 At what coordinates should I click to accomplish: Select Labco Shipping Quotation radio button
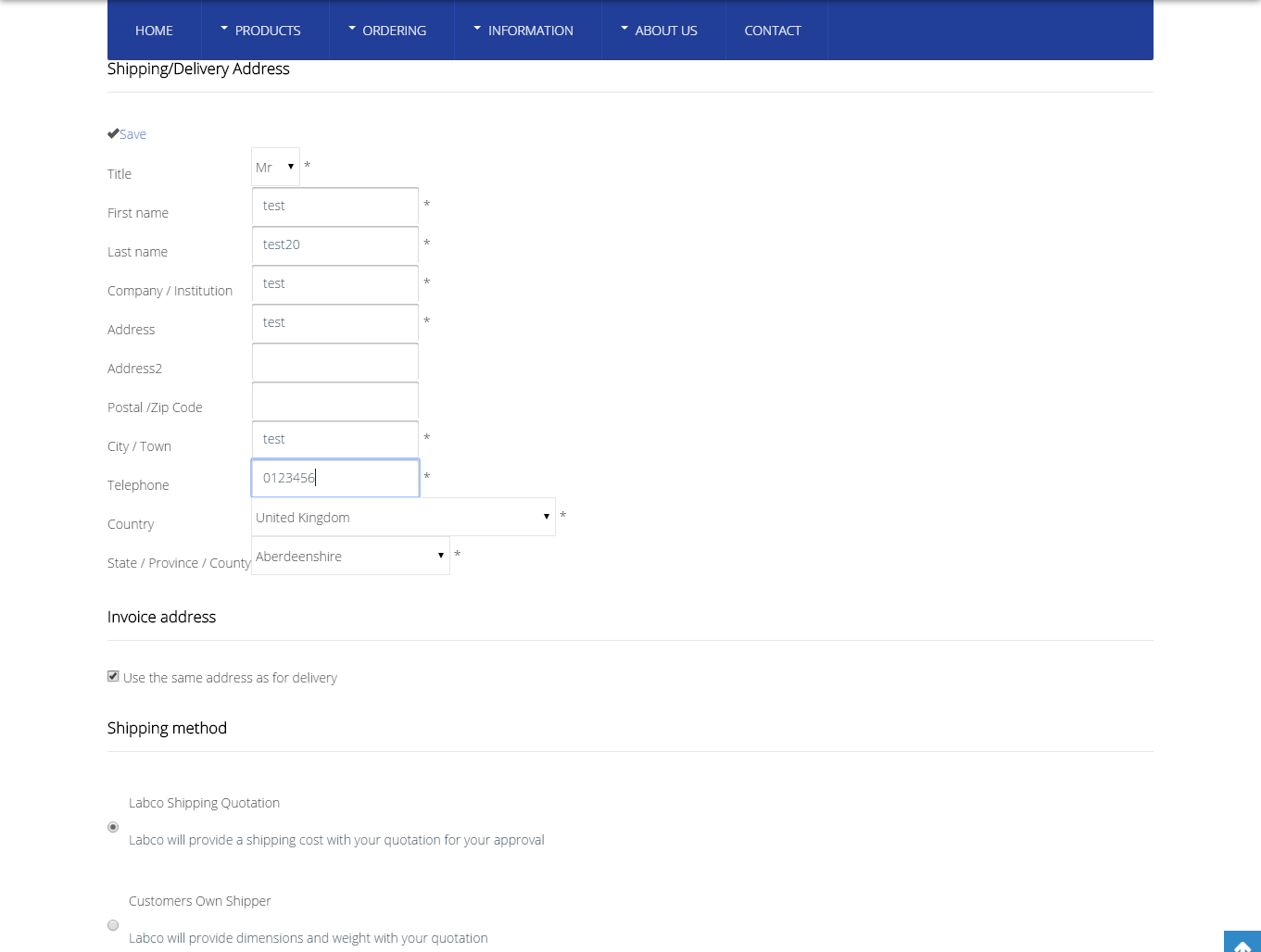pyautogui.click(x=113, y=827)
